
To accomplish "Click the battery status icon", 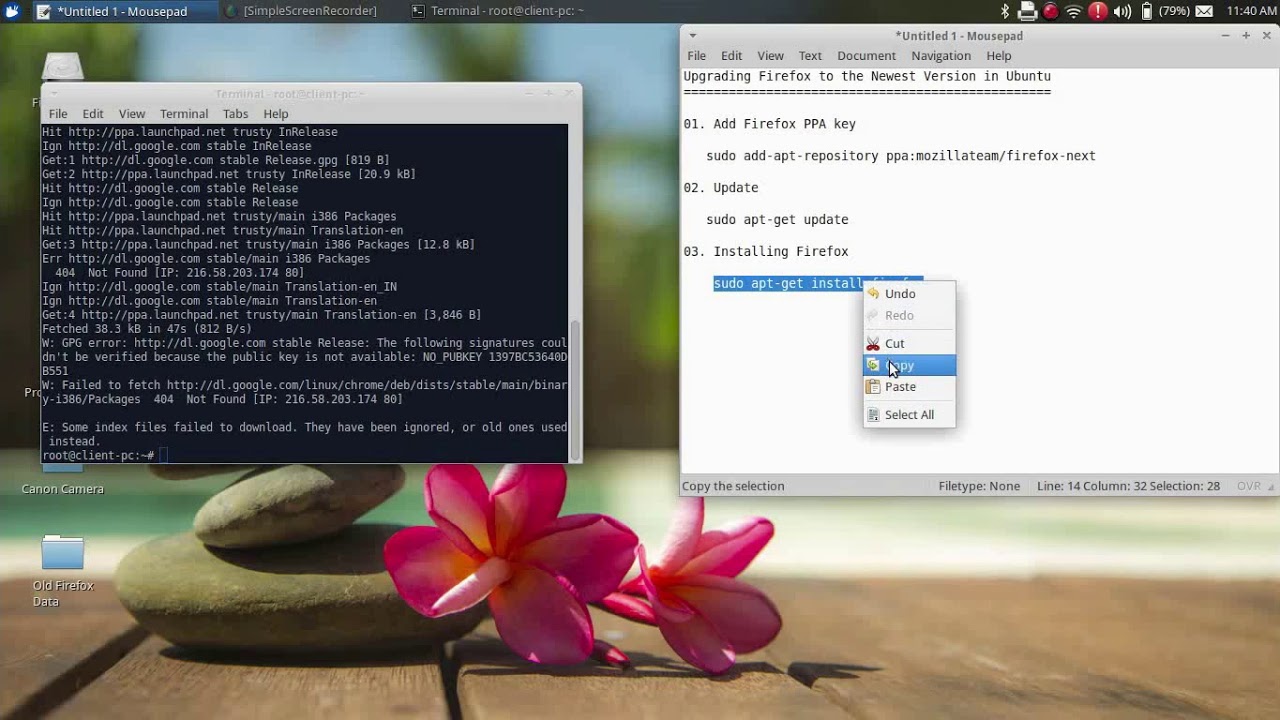I will 1146,11.
